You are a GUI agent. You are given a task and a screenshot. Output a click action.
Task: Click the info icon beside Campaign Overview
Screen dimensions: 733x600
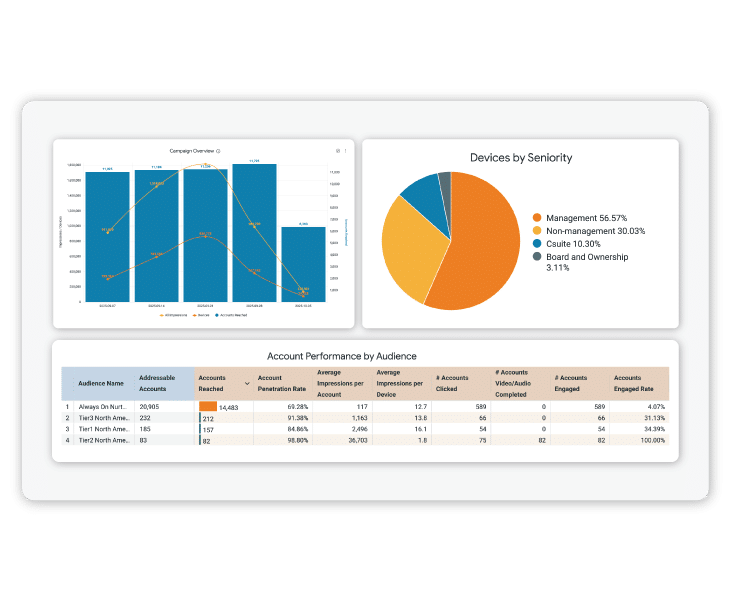tap(219, 150)
